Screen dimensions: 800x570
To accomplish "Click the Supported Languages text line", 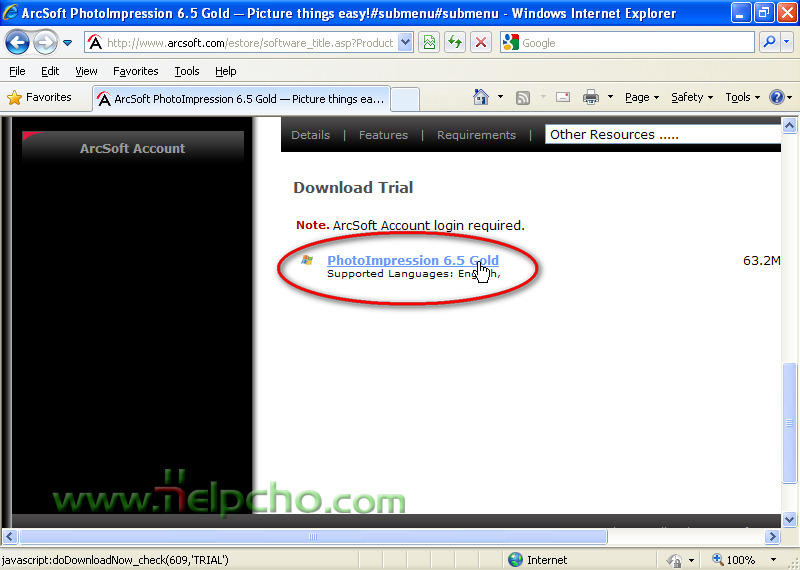I will (413, 274).
